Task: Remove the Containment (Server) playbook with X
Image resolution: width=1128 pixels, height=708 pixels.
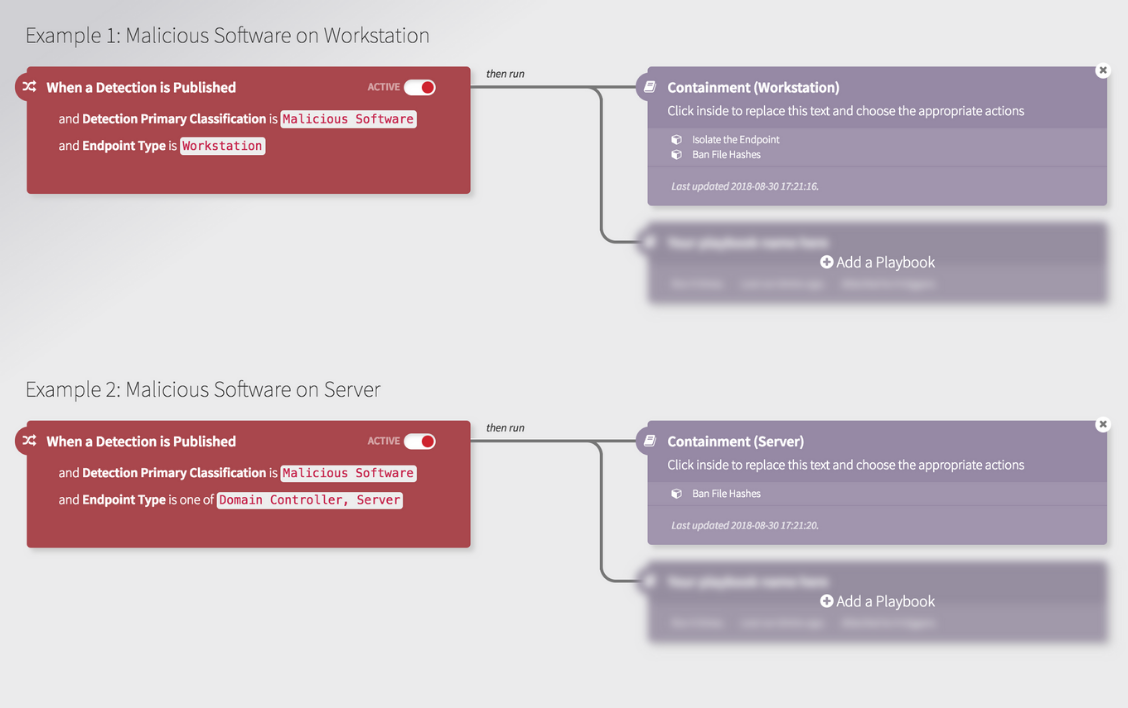Action: coord(1102,425)
